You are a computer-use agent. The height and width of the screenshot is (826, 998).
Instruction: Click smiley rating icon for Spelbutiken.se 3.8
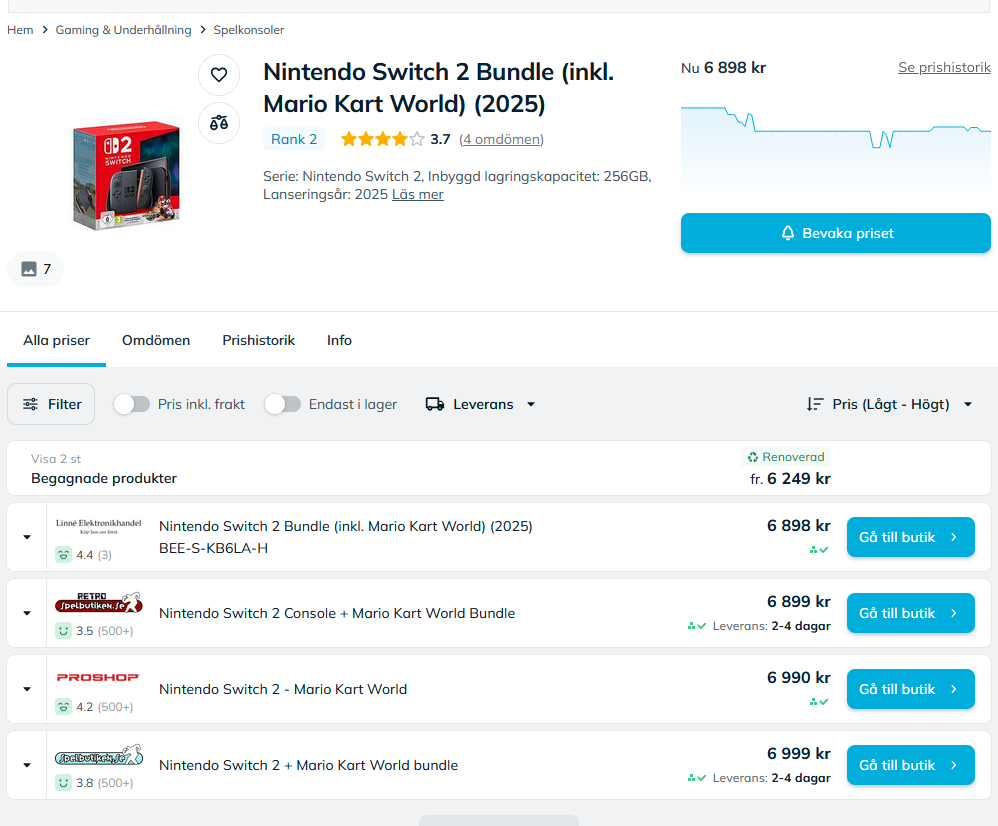64,783
